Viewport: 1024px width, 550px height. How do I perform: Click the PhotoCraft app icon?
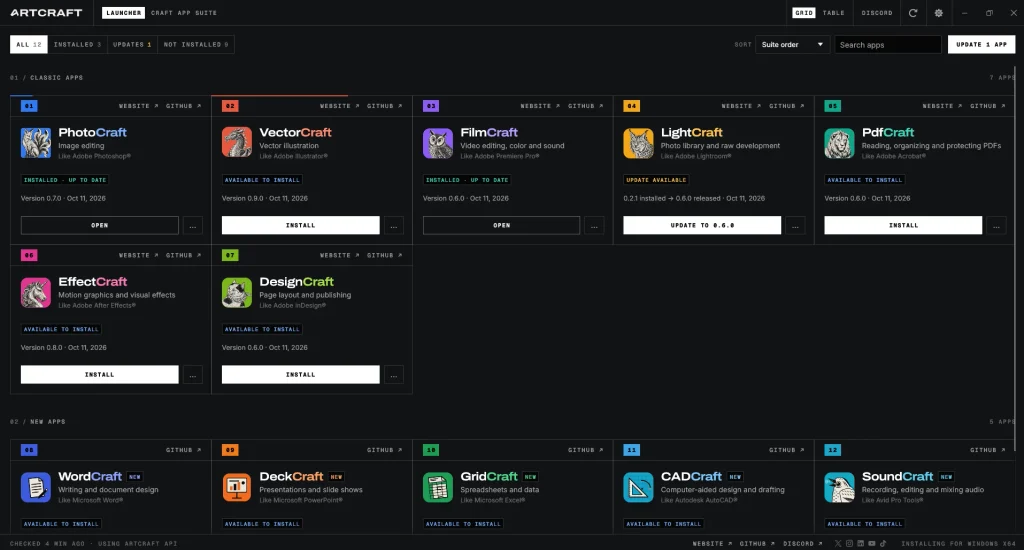(x=35, y=143)
